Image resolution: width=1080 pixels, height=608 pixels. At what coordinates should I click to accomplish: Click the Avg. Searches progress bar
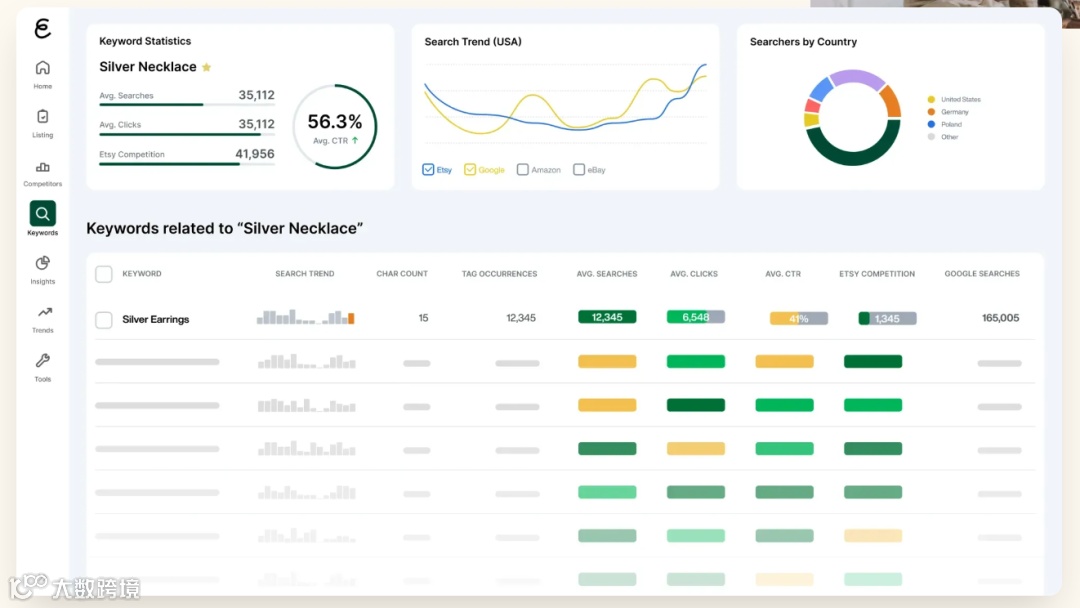pyautogui.click(x=187, y=105)
